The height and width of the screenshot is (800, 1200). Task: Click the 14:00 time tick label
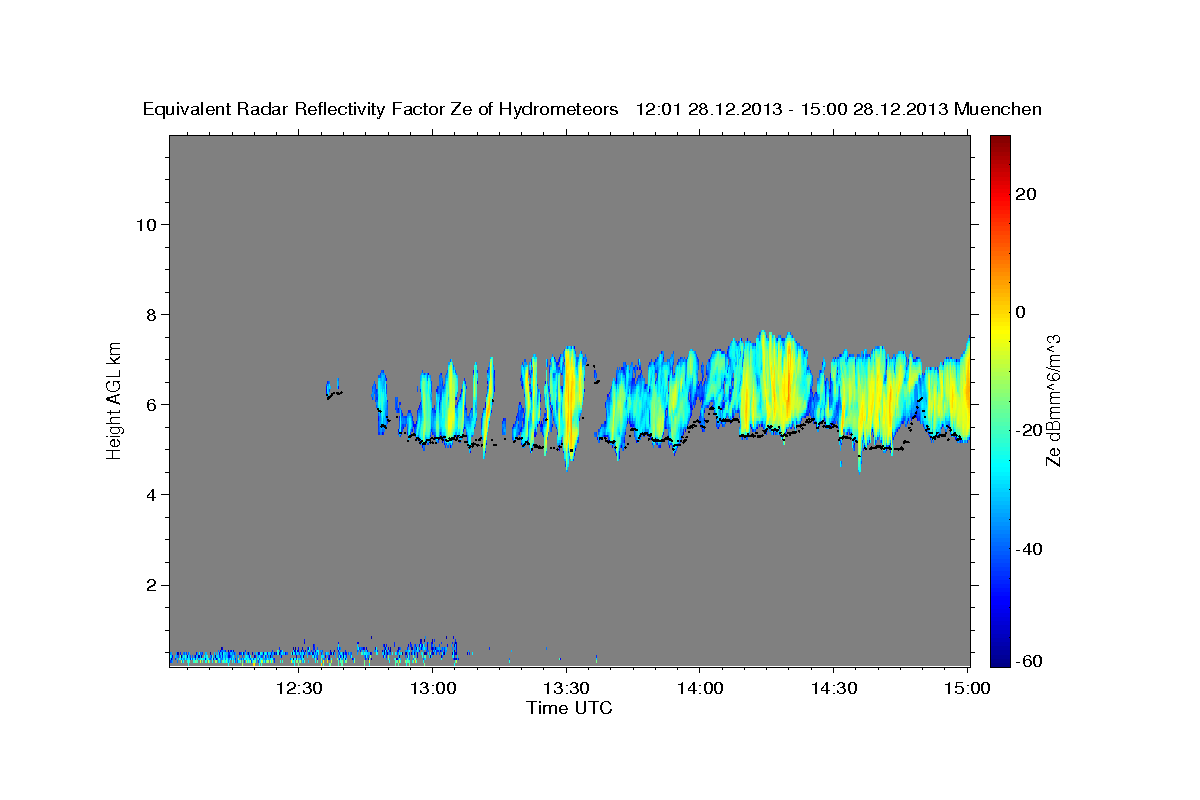click(699, 688)
